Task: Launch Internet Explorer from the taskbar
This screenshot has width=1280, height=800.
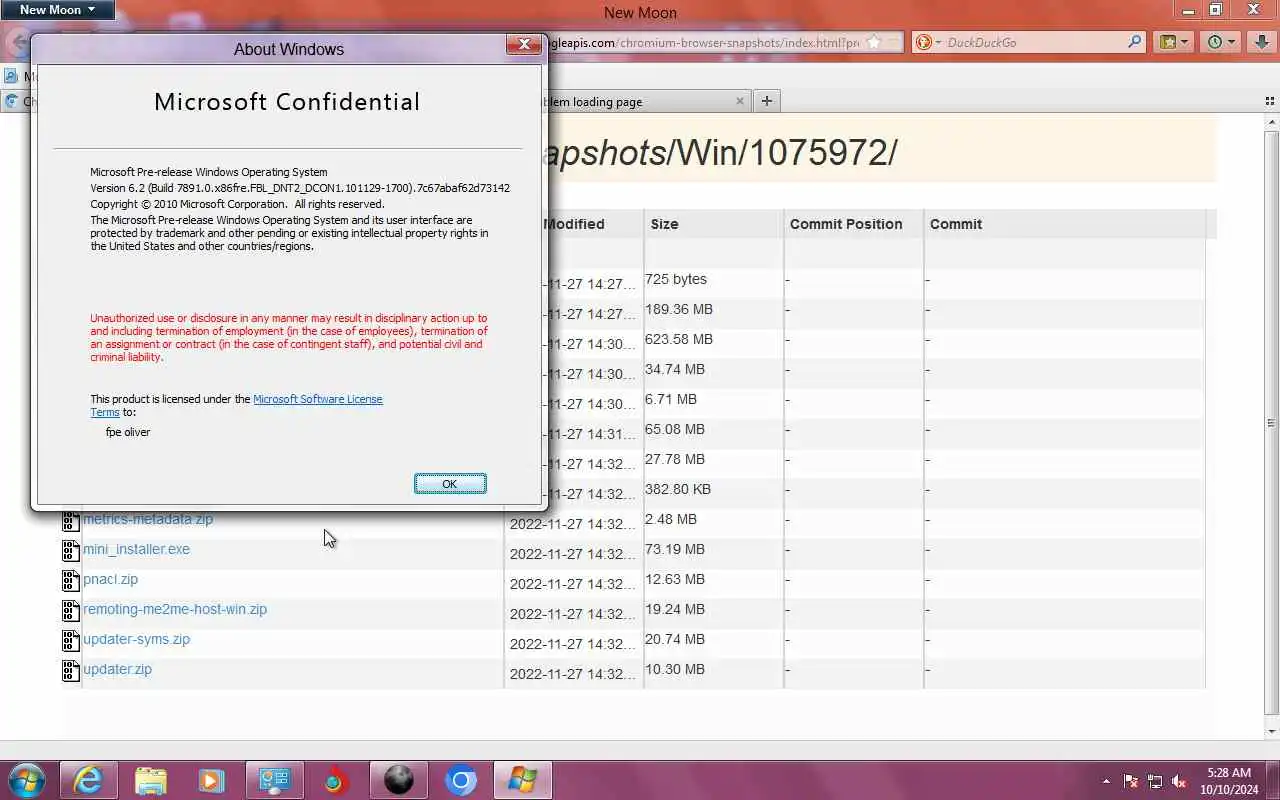Action: [88, 780]
